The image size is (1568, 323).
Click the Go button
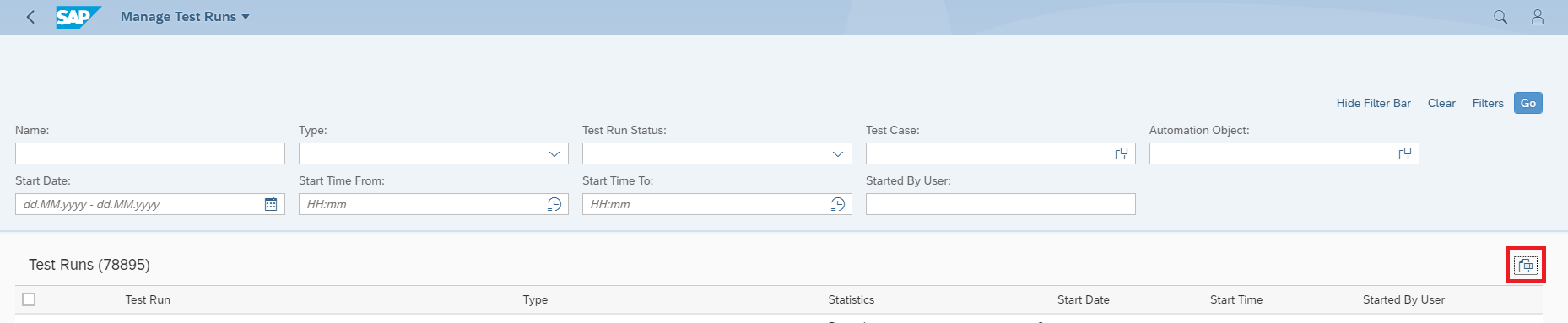[x=1528, y=103]
